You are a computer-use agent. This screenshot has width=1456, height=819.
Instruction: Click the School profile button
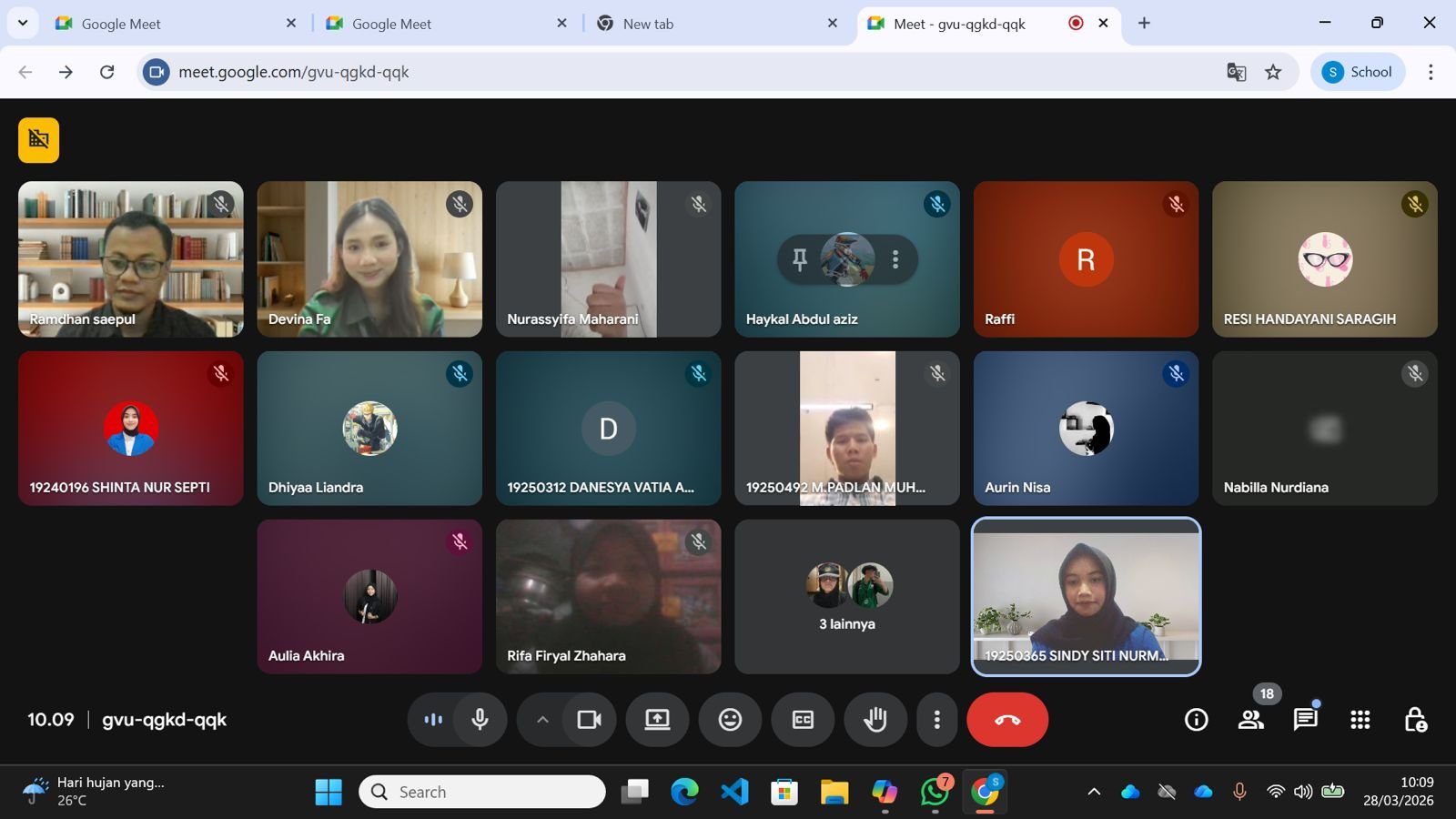pos(1358,72)
